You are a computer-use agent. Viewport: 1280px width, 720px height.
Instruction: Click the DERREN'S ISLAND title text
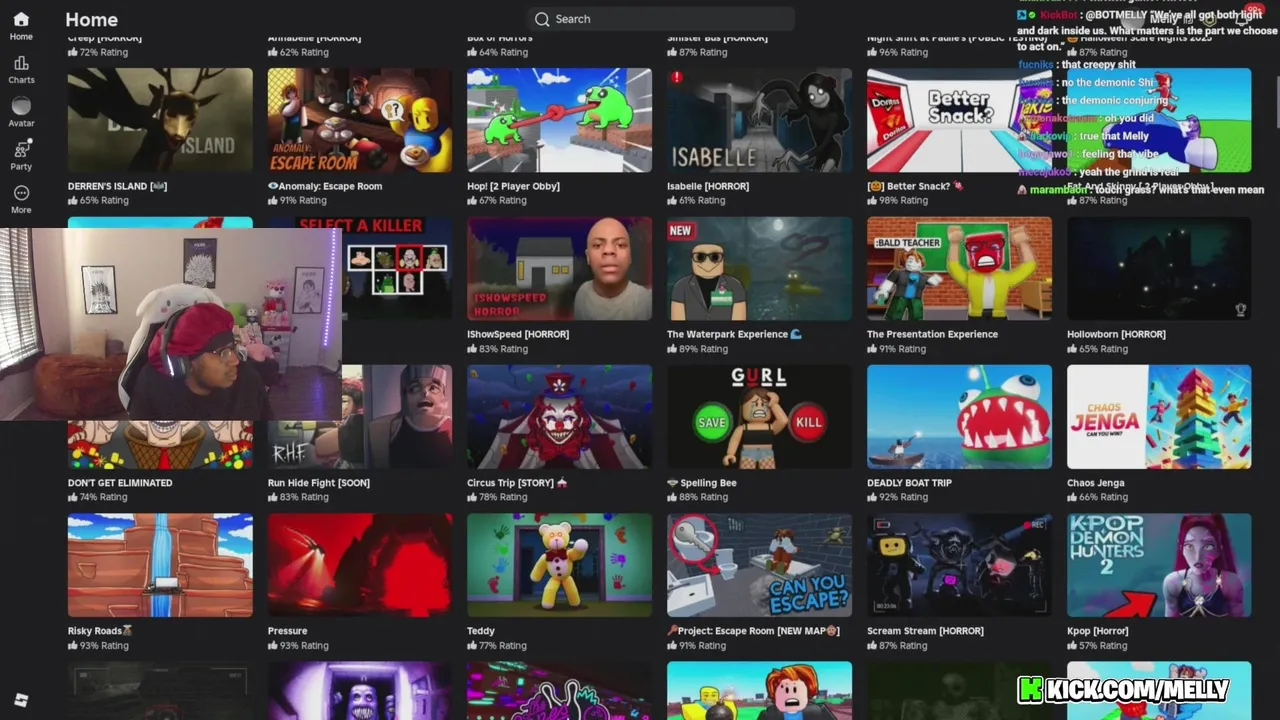tap(117, 186)
